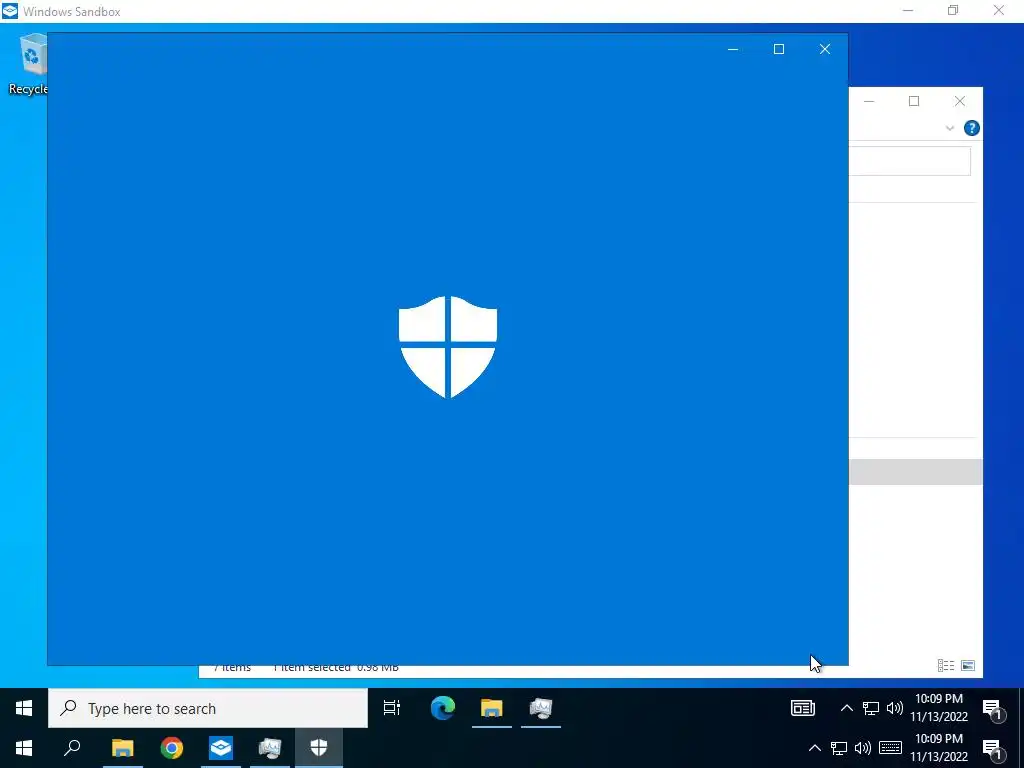Screen dimensions: 1024x768
Task: Maximize the File Explorer window behind
Action: 914,101
